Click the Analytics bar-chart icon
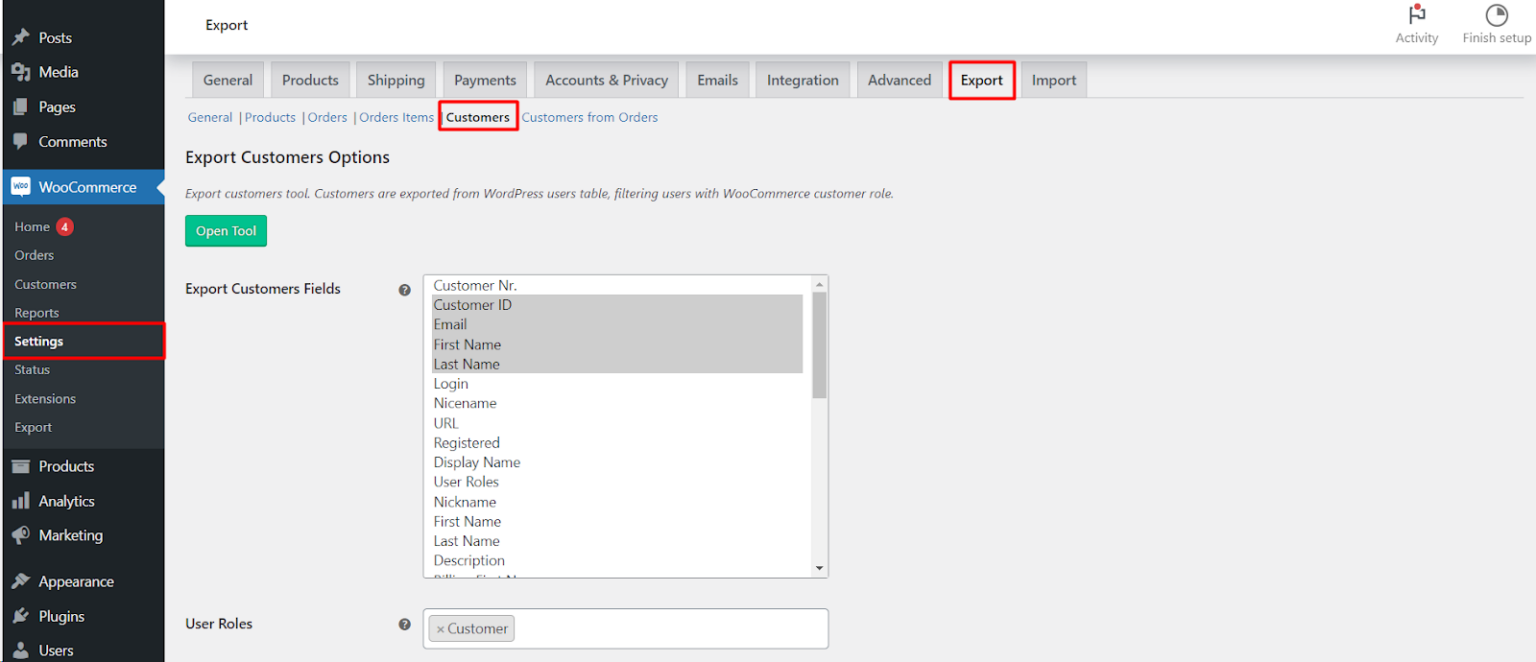The height and width of the screenshot is (662, 1536). (20, 500)
